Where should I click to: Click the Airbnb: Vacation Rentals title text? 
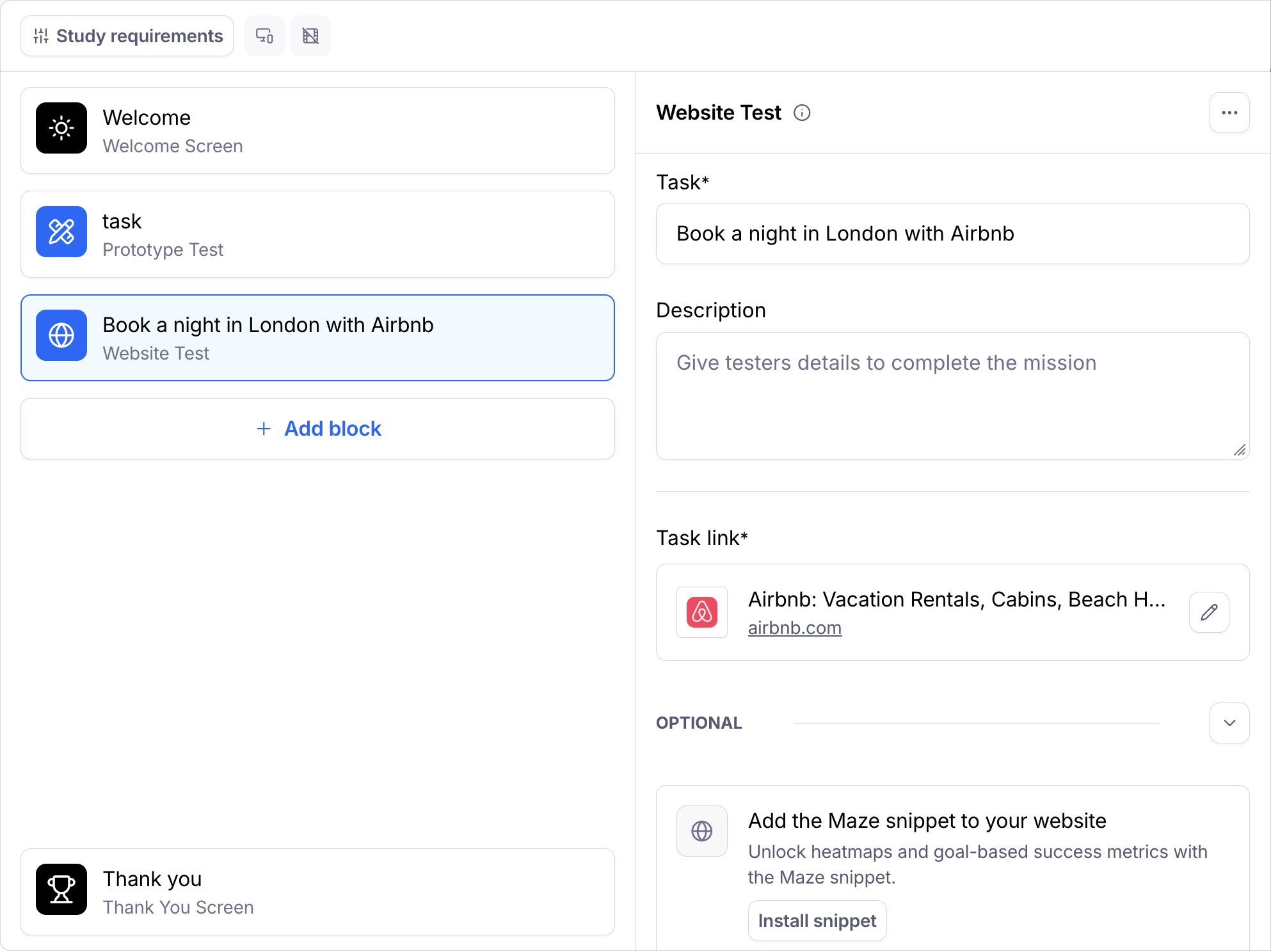(x=957, y=599)
